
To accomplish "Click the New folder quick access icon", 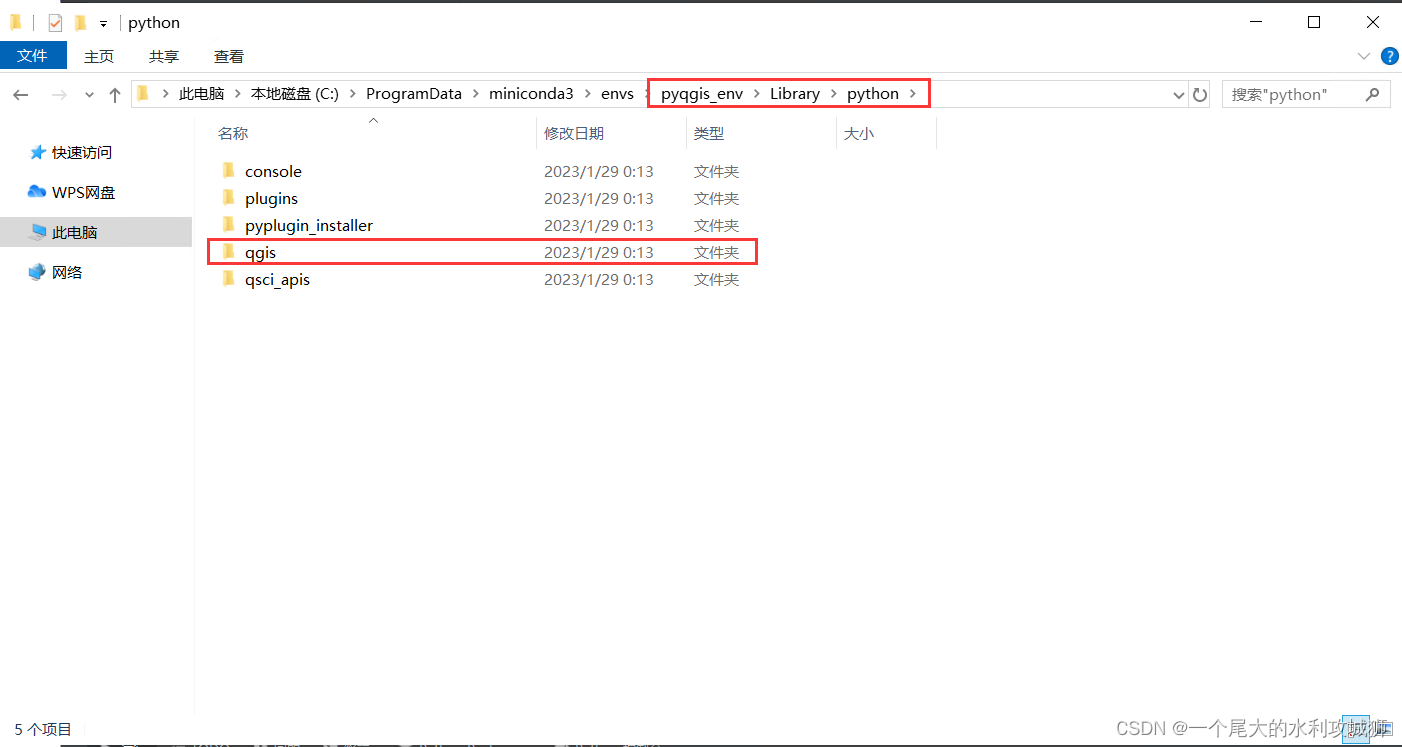I will coord(80,22).
